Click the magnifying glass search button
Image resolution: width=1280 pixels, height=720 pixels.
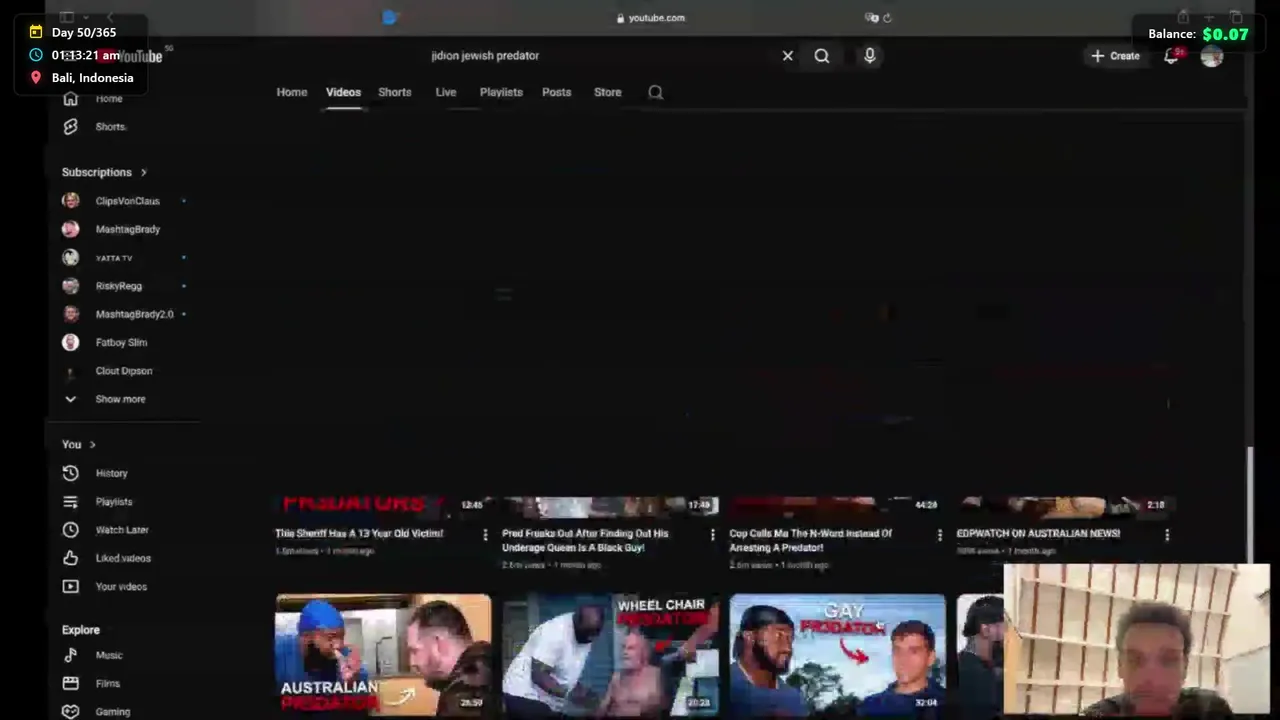821,56
